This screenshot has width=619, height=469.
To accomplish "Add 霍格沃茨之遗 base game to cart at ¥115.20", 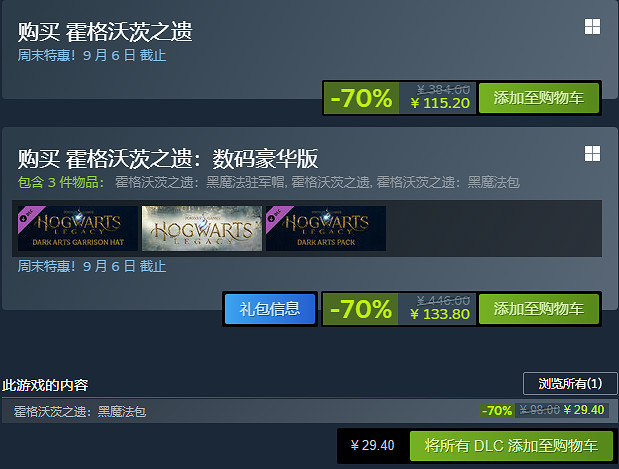I will tap(538, 98).
